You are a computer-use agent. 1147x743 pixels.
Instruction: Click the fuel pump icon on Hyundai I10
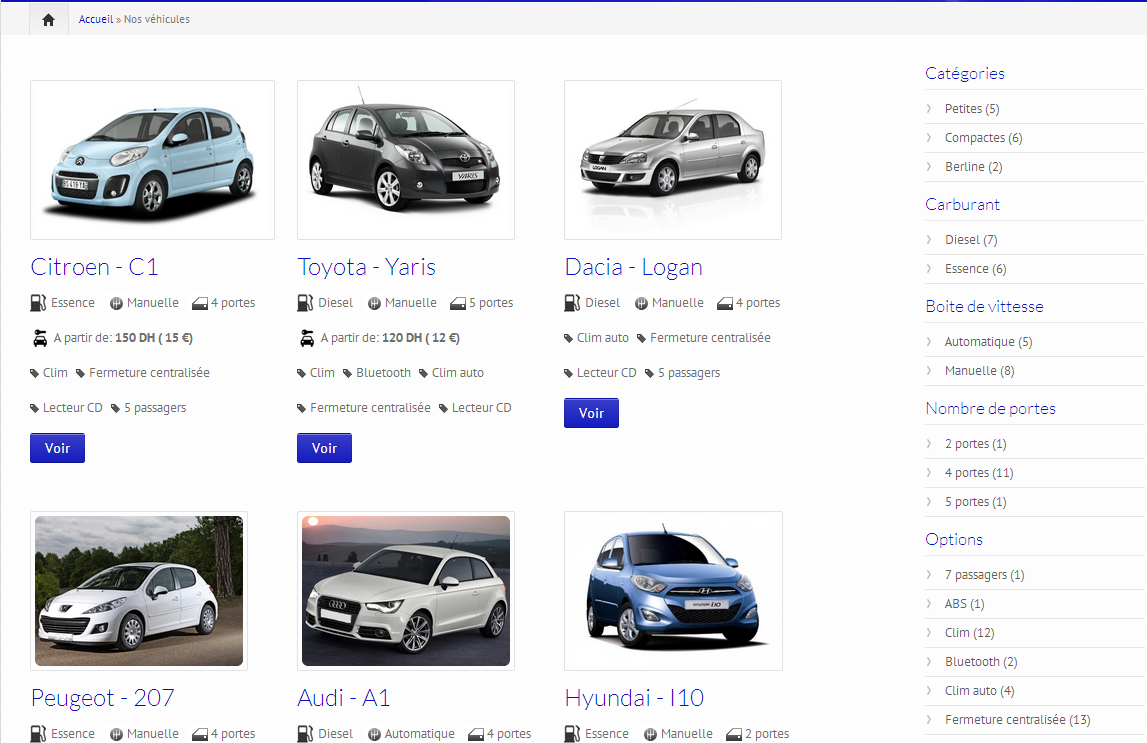(x=572, y=733)
